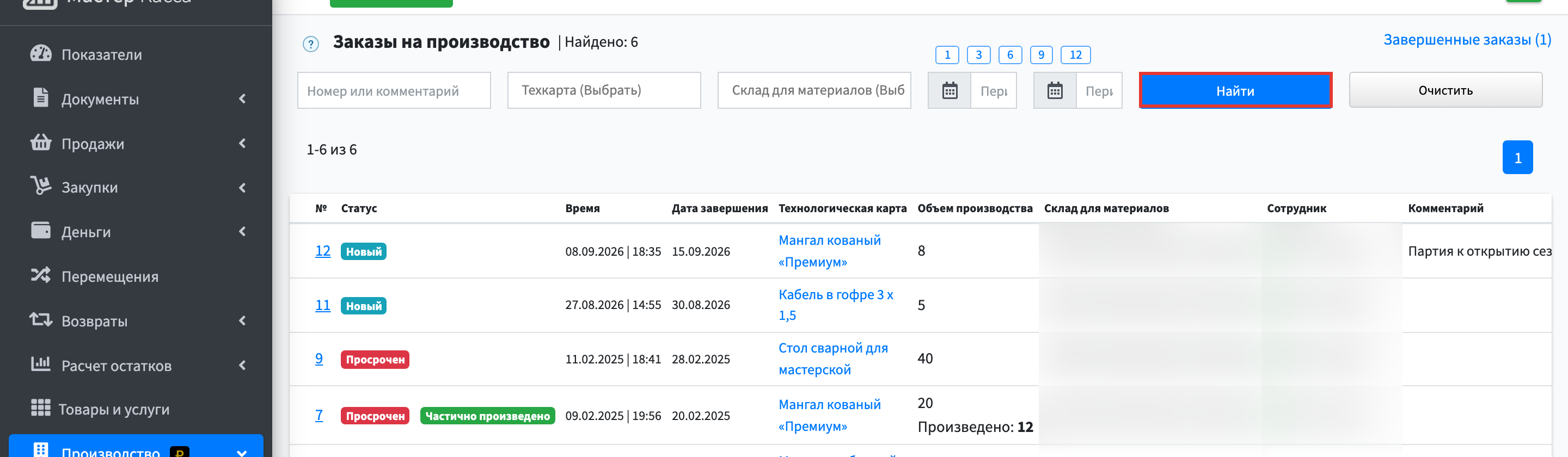Click the first period date field

994,91
